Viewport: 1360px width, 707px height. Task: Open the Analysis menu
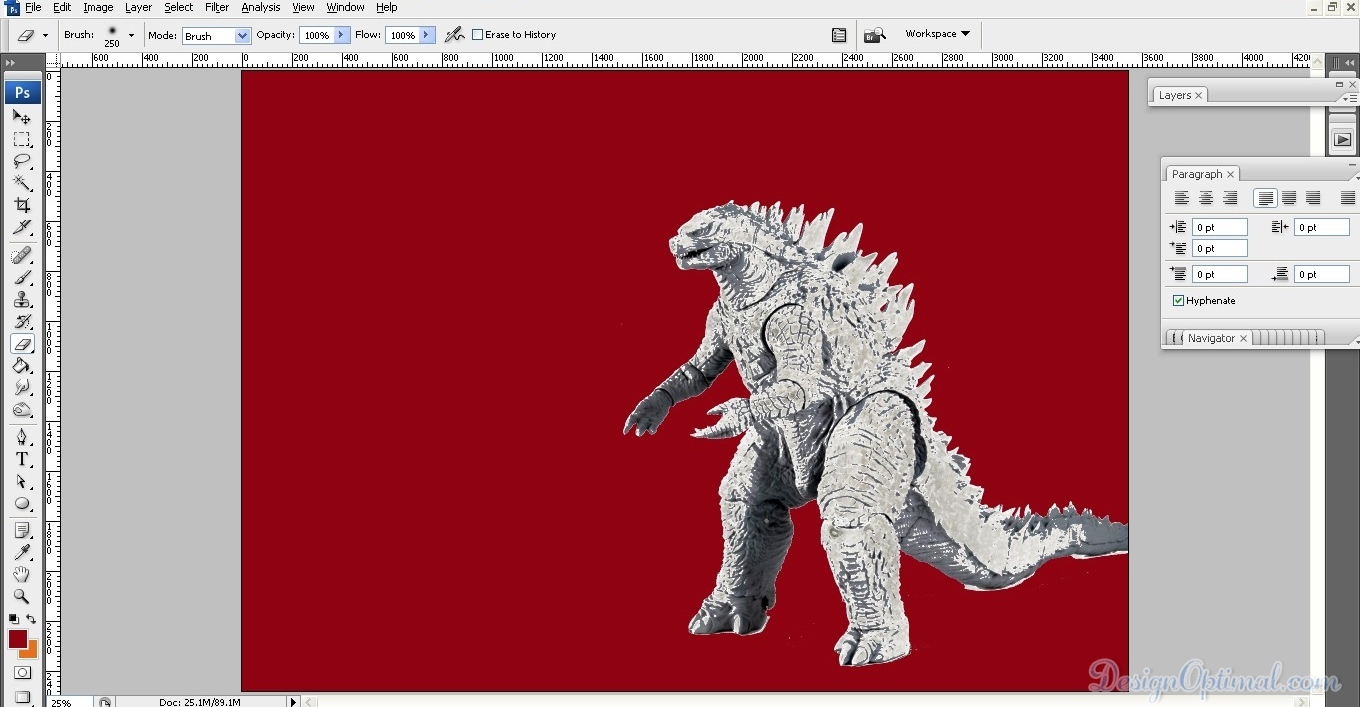(x=261, y=7)
